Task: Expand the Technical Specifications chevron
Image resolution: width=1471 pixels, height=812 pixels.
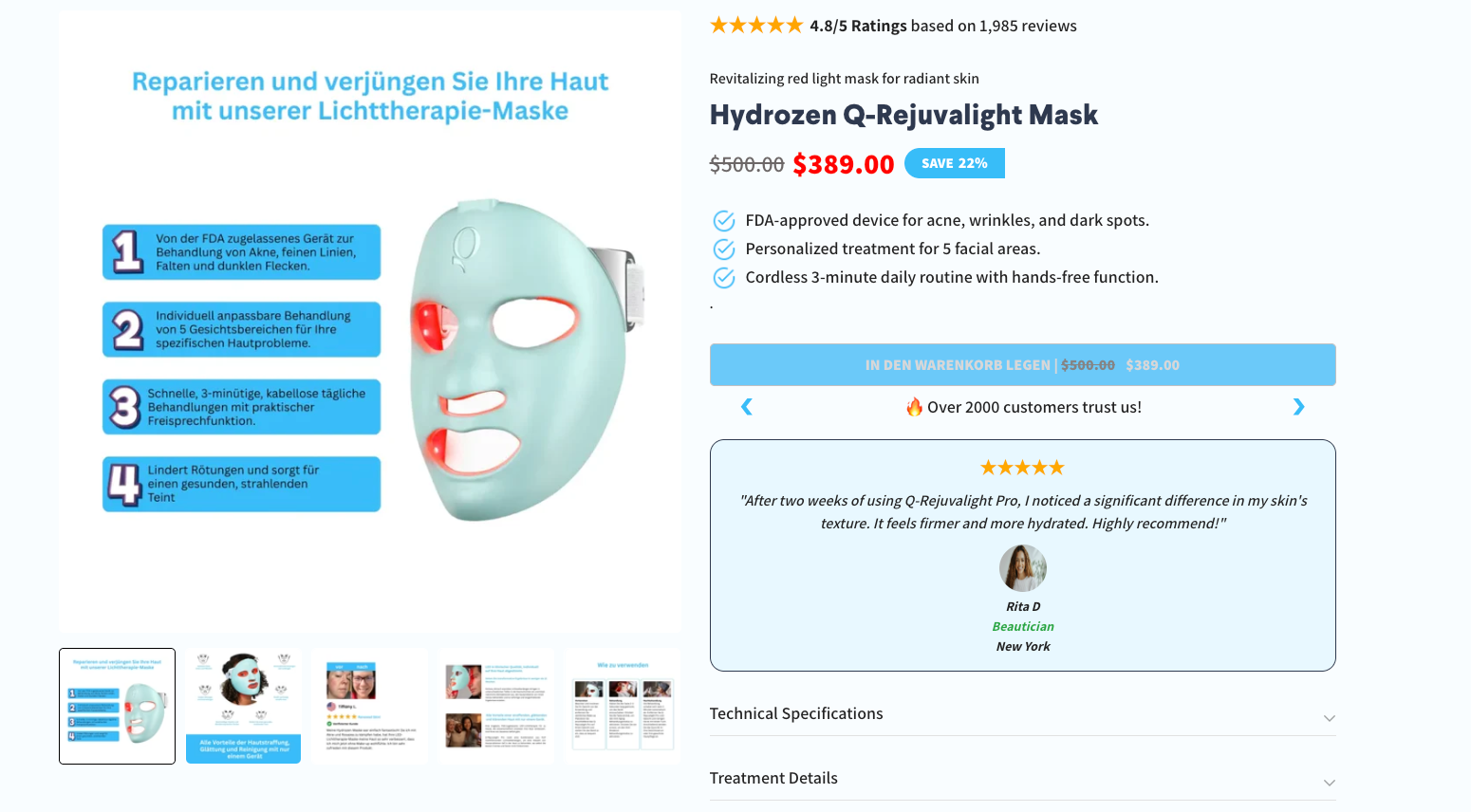Action: pos(1329,718)
